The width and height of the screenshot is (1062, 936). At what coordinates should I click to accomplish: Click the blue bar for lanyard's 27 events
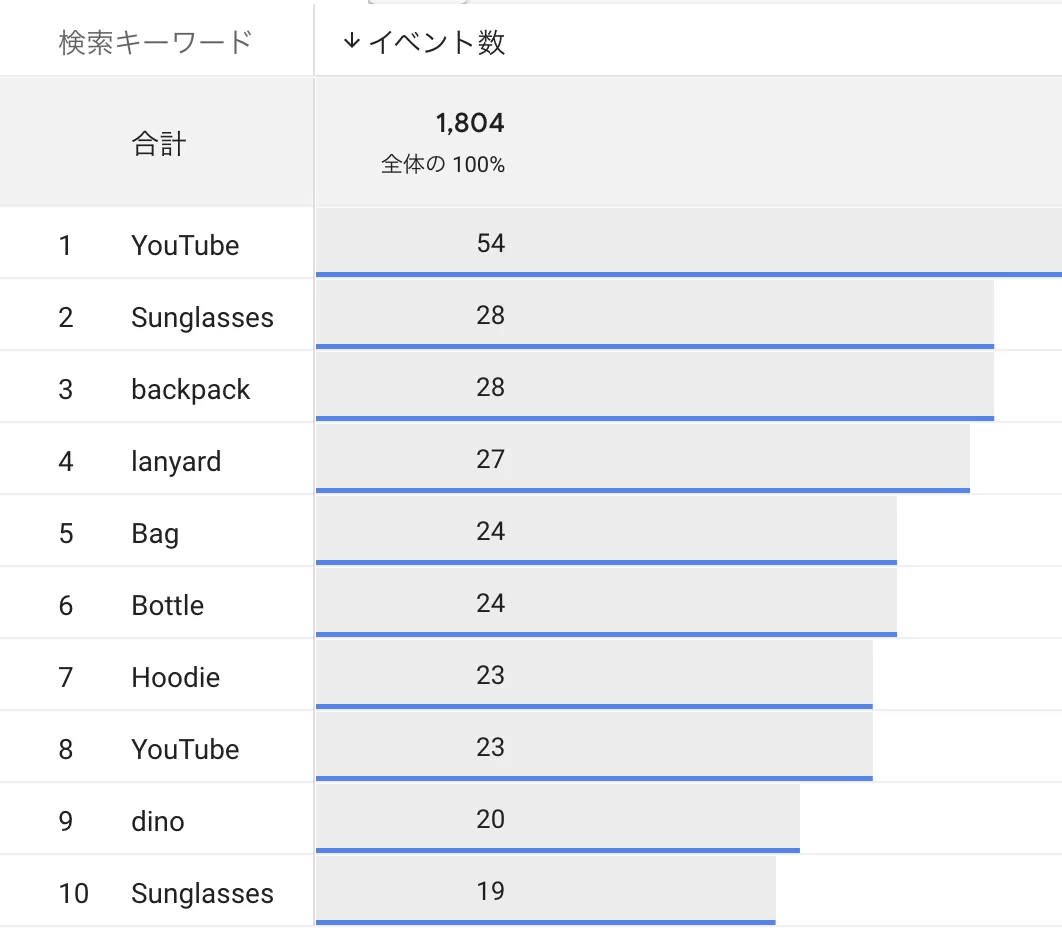pos(643,490)
